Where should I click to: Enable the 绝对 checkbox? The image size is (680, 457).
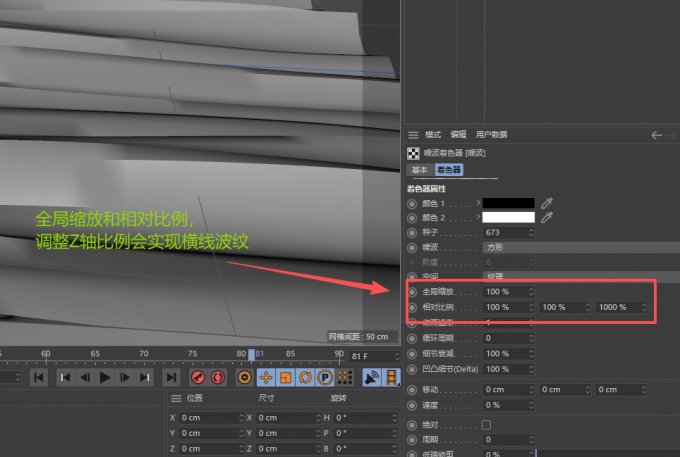487,425
